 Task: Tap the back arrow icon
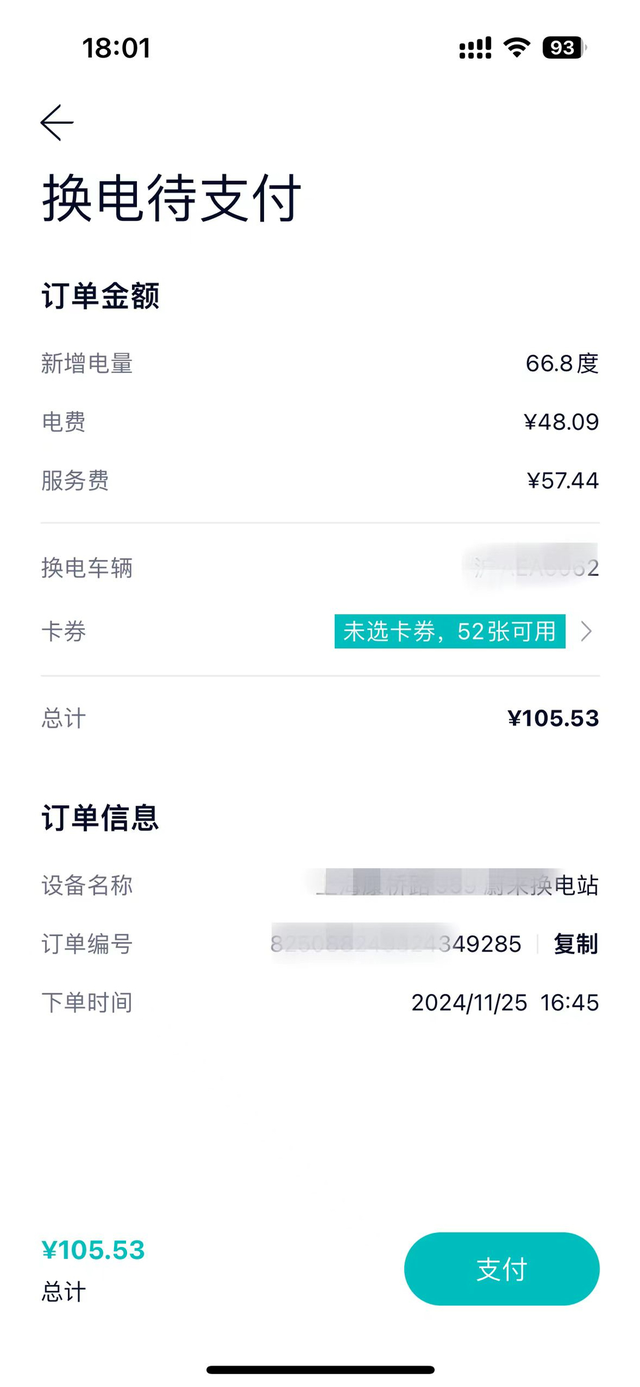[x=57, y=122]
